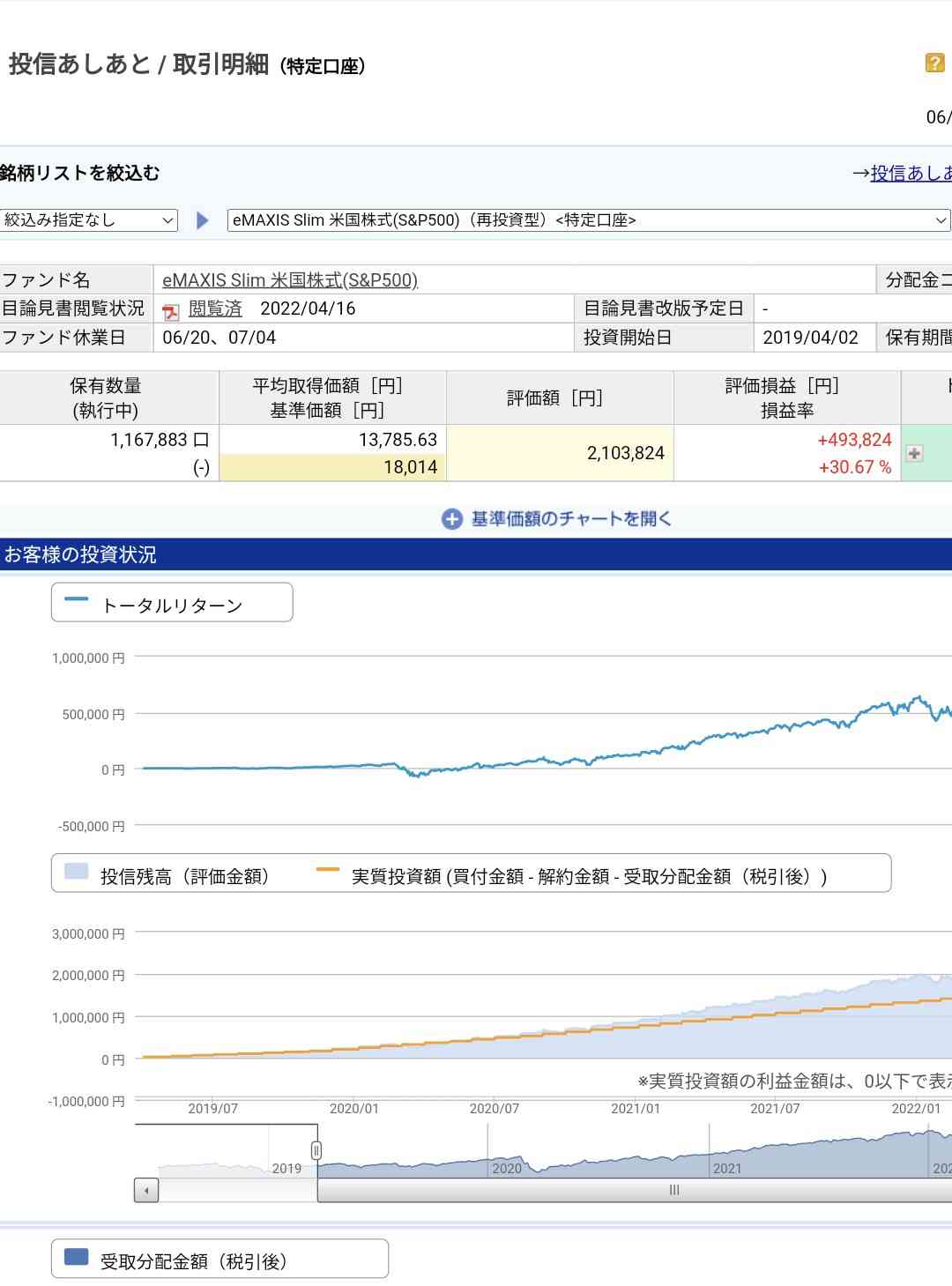Click the 基準価額 value 18,014
The width and height of the screenshot is (952, 1286).
coord(411,467)
